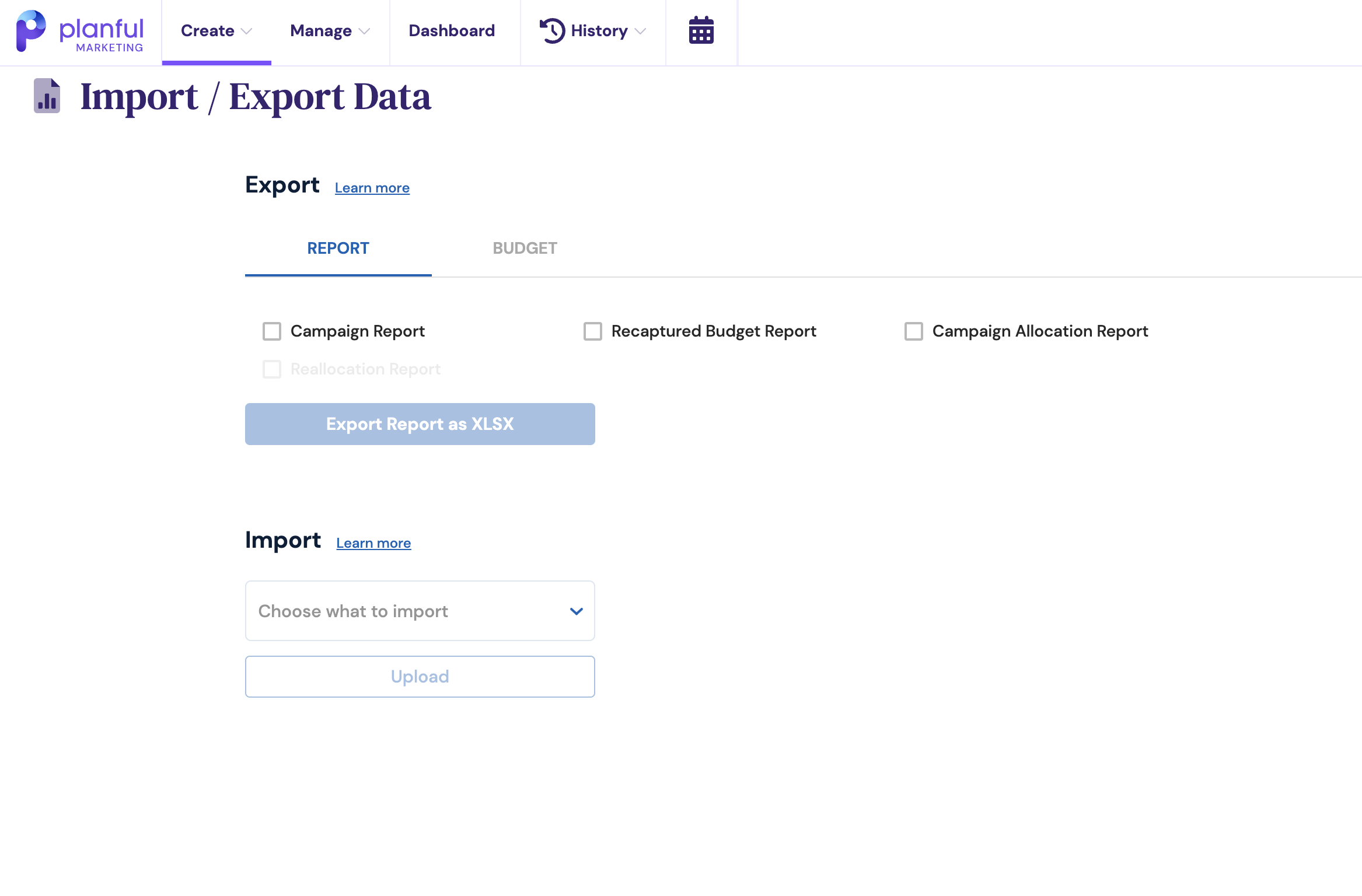Click the Recaptured Budget Report label text
Image resolution: width=1362 pixels, height=896 pixels.
[x=714, y=331]
